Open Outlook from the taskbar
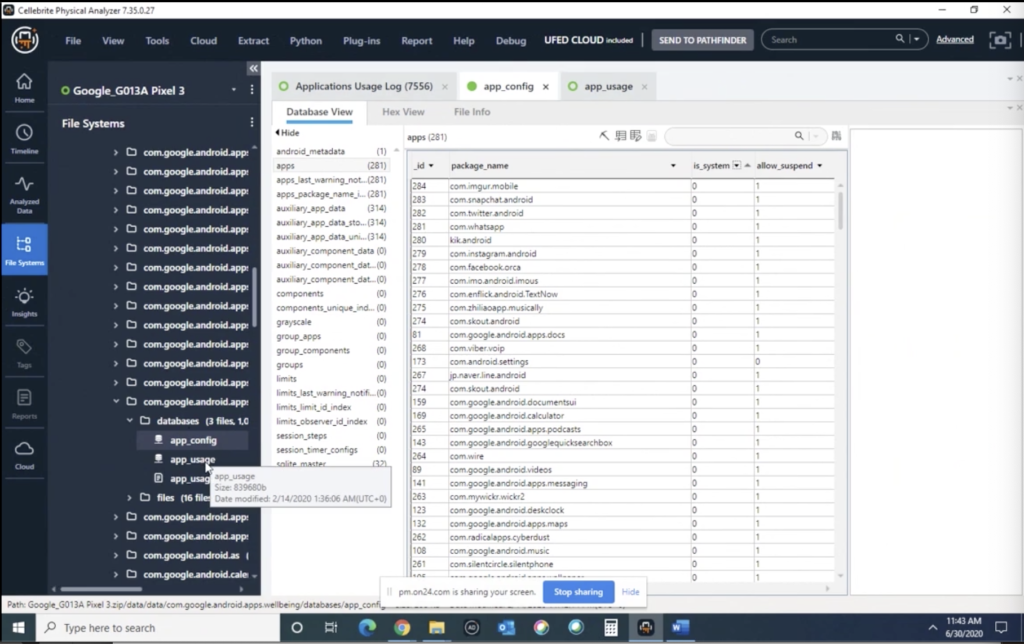Screen dimensions: 1024x644 [x=506, y=628]
